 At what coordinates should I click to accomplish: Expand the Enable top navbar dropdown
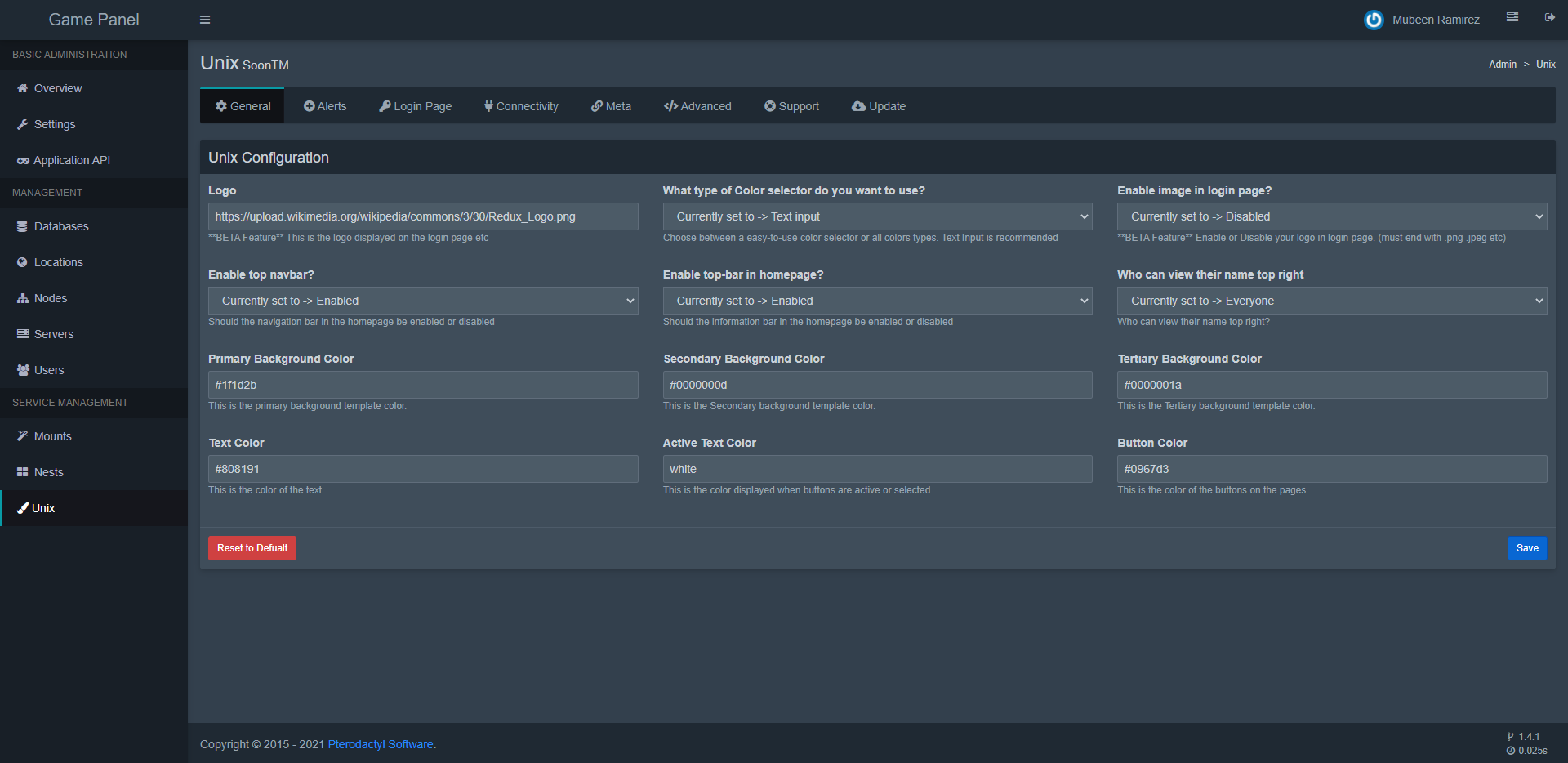pos(423,301)
